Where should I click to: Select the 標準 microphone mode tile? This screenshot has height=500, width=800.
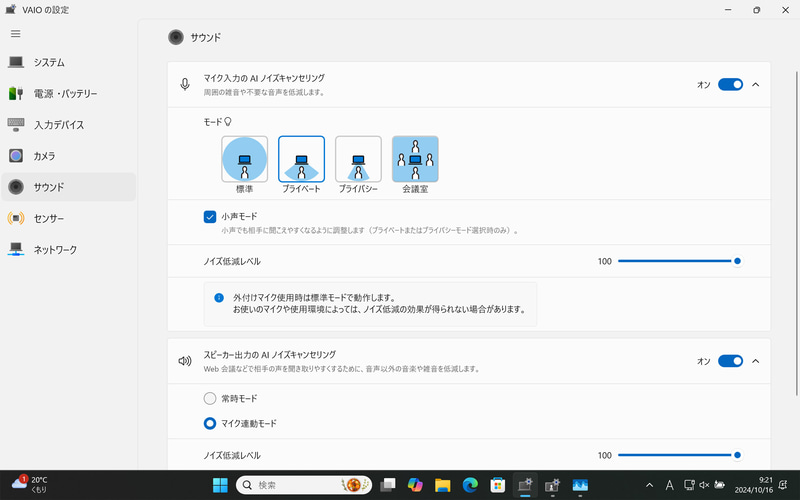tap(244, 159)
